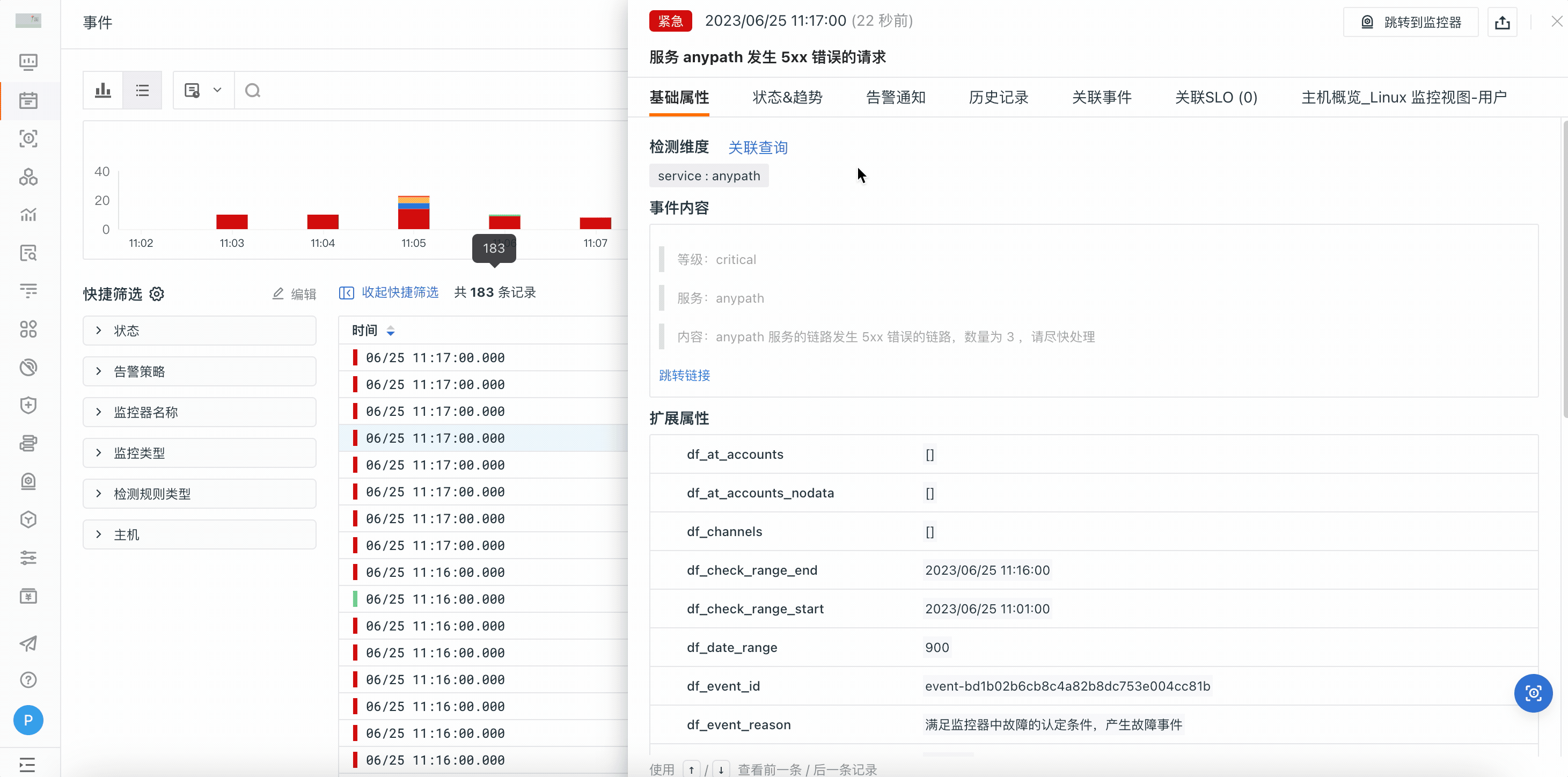Expand the 监控器名称 filter
The height and width of the screenshot is (777, 1568).
click(199, 412)
